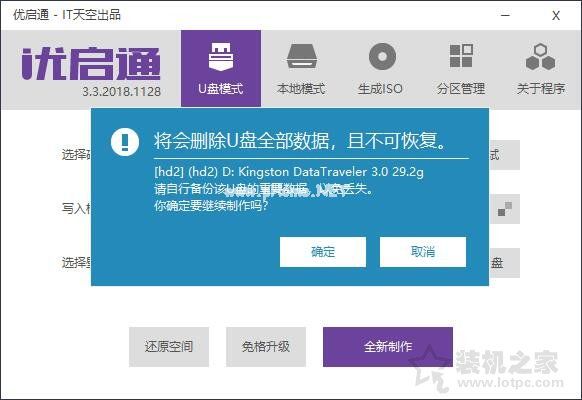Click the 全新制作 button
The image size is (582, 400).
388,347
